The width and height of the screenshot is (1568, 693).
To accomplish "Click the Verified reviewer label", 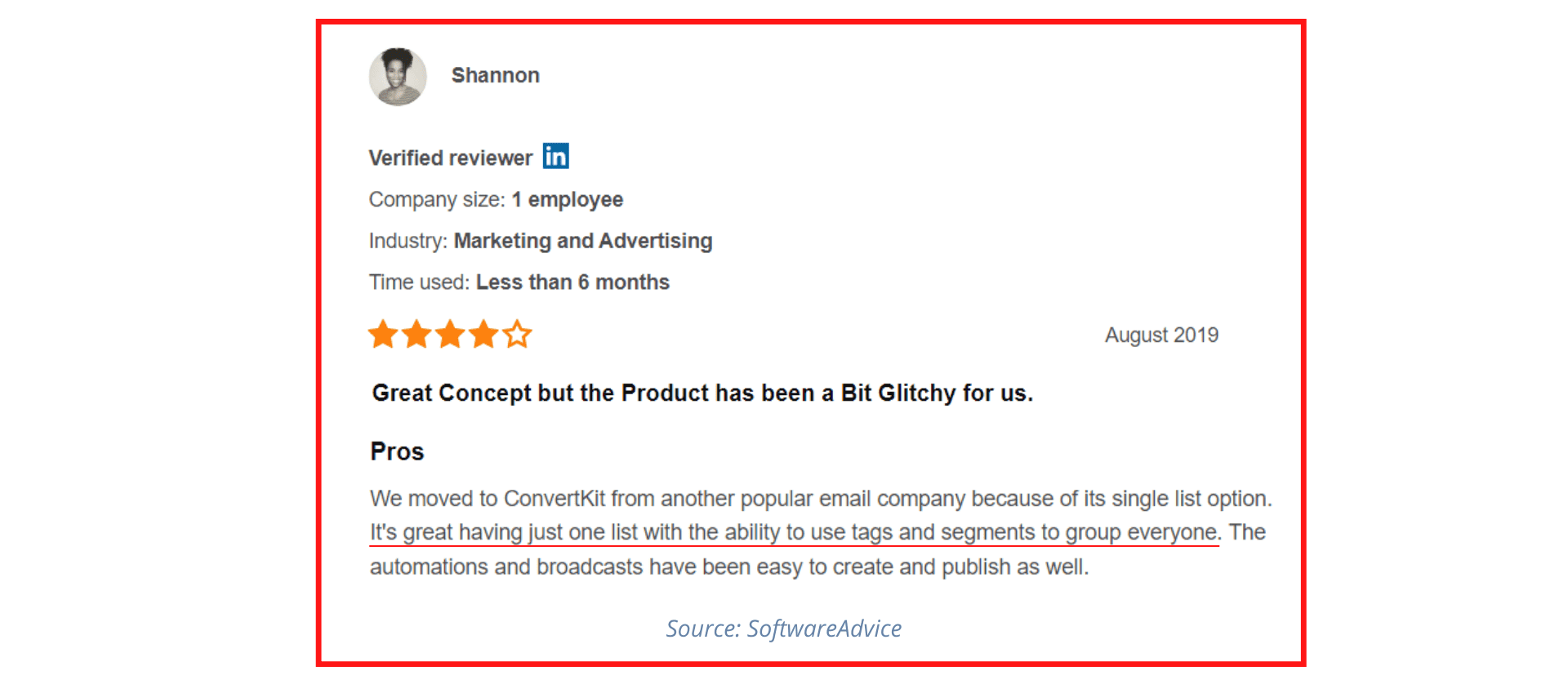I will (x=450, y=158).
